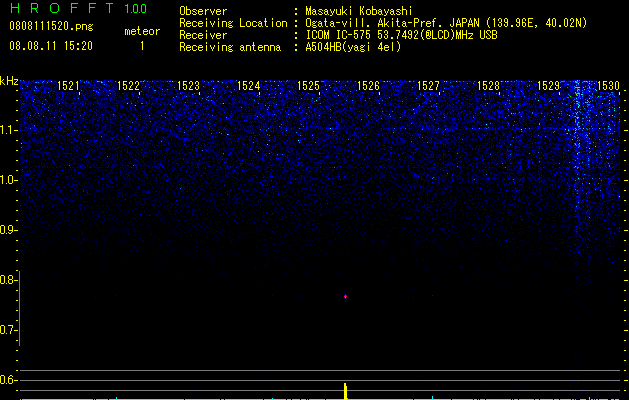Screen dimensions: 629x400
Task: Click the observer name Masayuki Kobayashi
Action: coord(359,11)
